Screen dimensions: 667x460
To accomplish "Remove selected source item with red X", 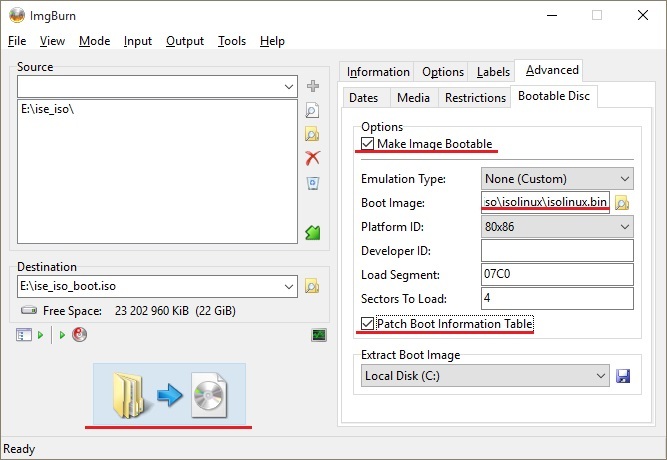I will pos(313,158).
